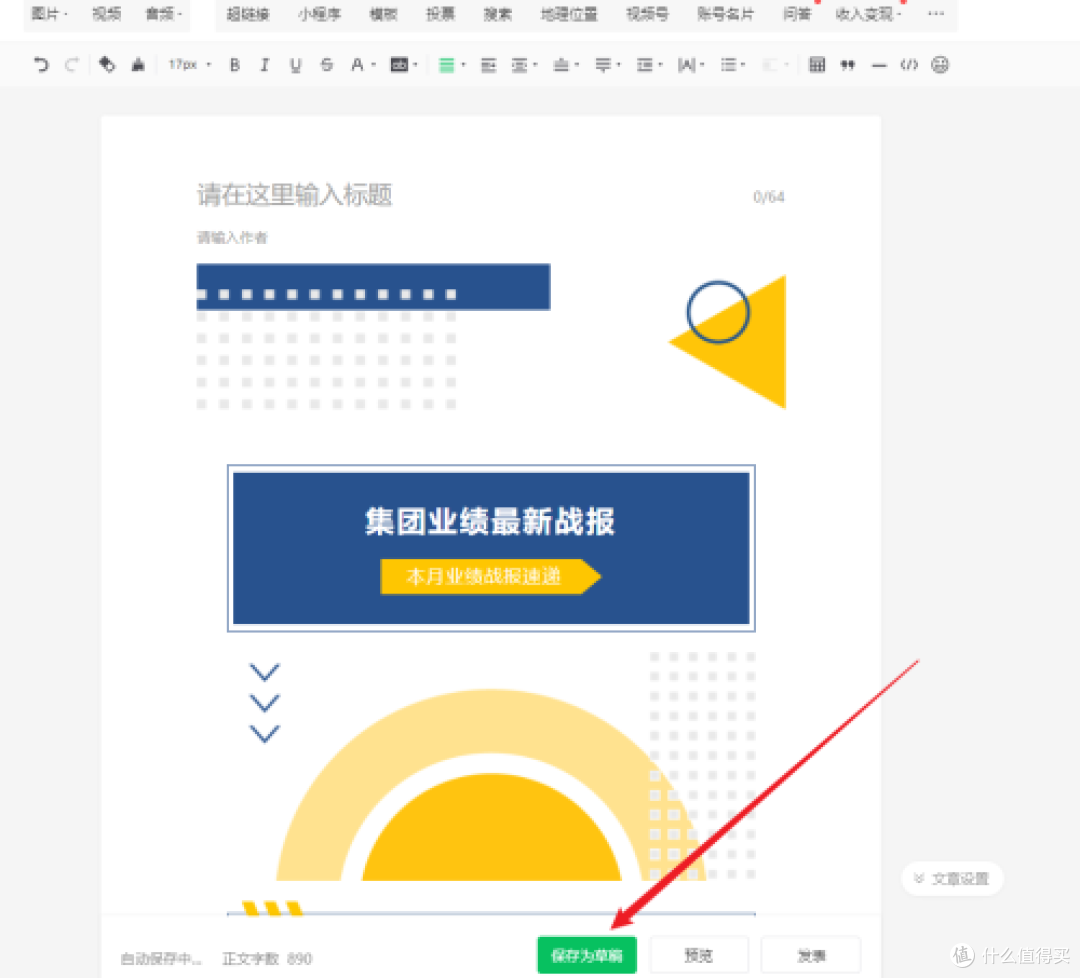
Task: Open the 问答 option
Action: 797,14
